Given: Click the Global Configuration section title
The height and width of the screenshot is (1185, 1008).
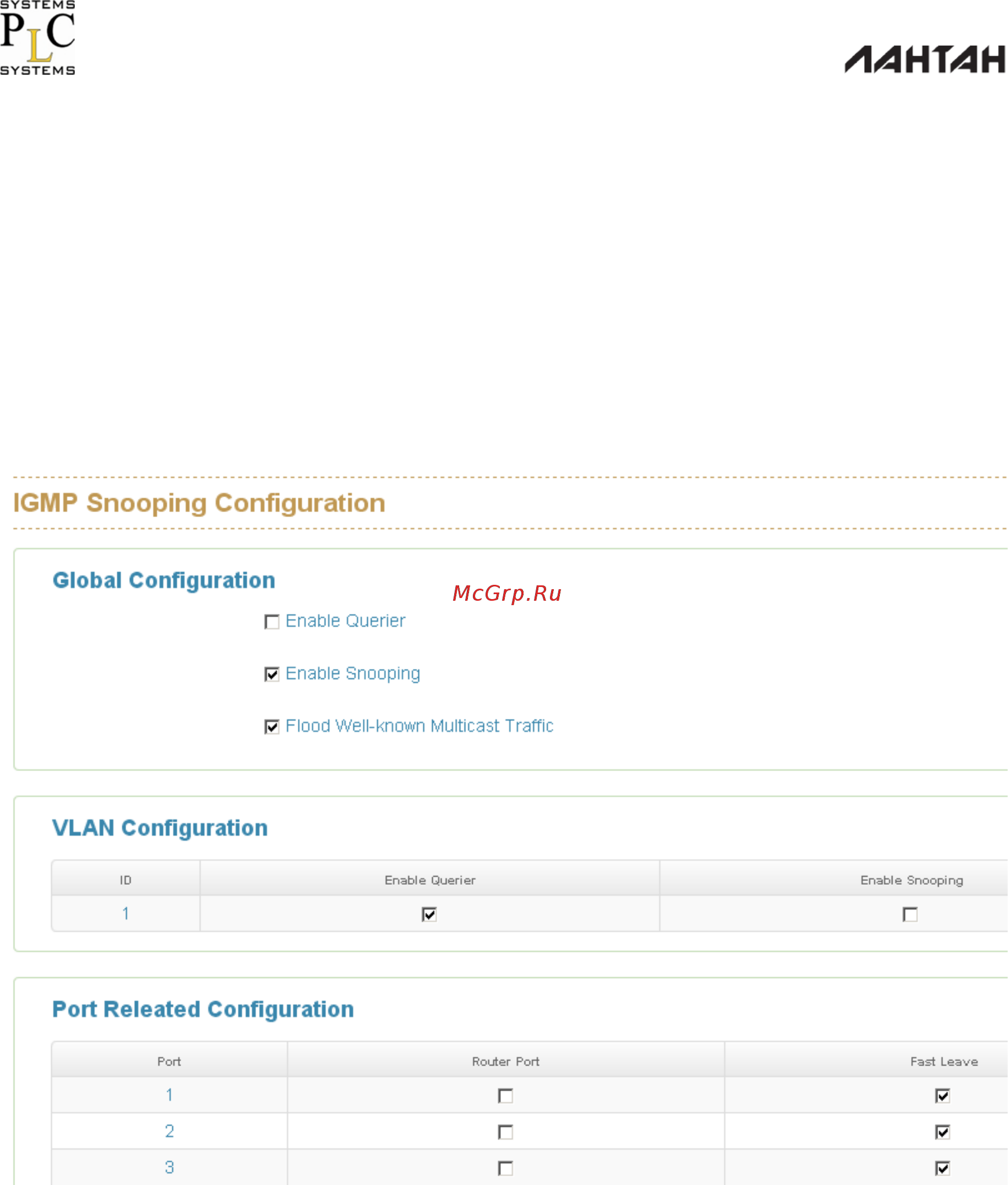Looking at the screenshot, I should (x=164, y=580).
